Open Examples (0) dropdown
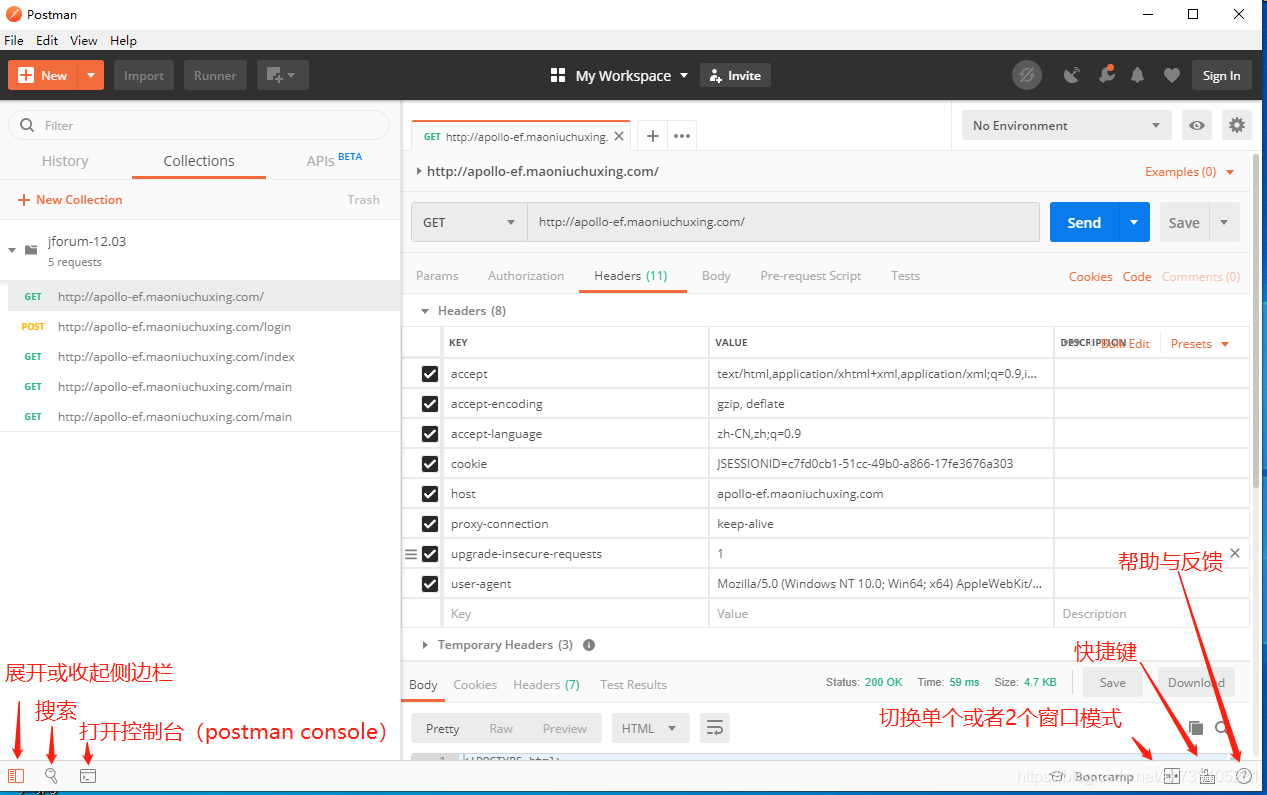 (1190, 172)
